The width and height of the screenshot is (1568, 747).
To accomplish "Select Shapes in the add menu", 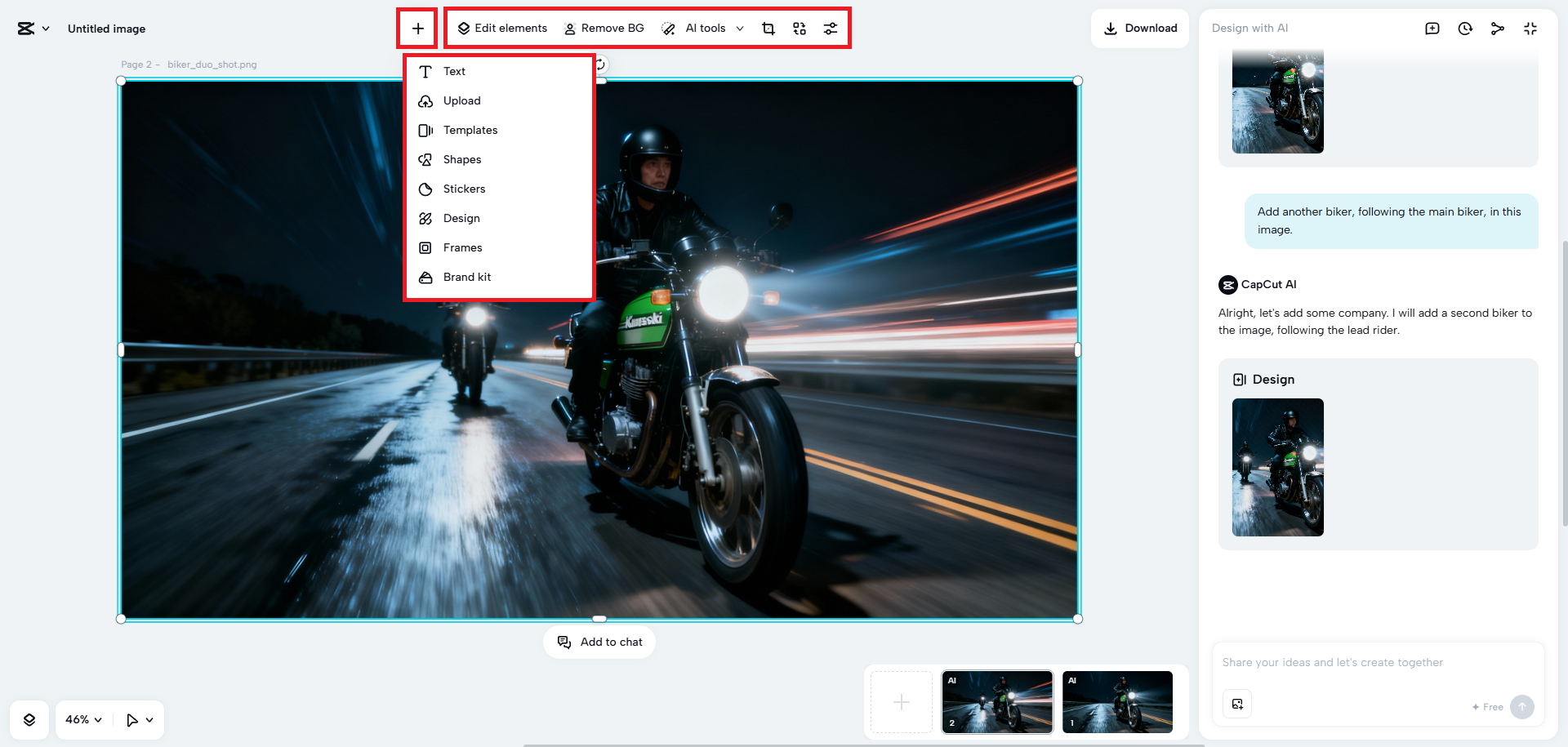I will [499, 160].
